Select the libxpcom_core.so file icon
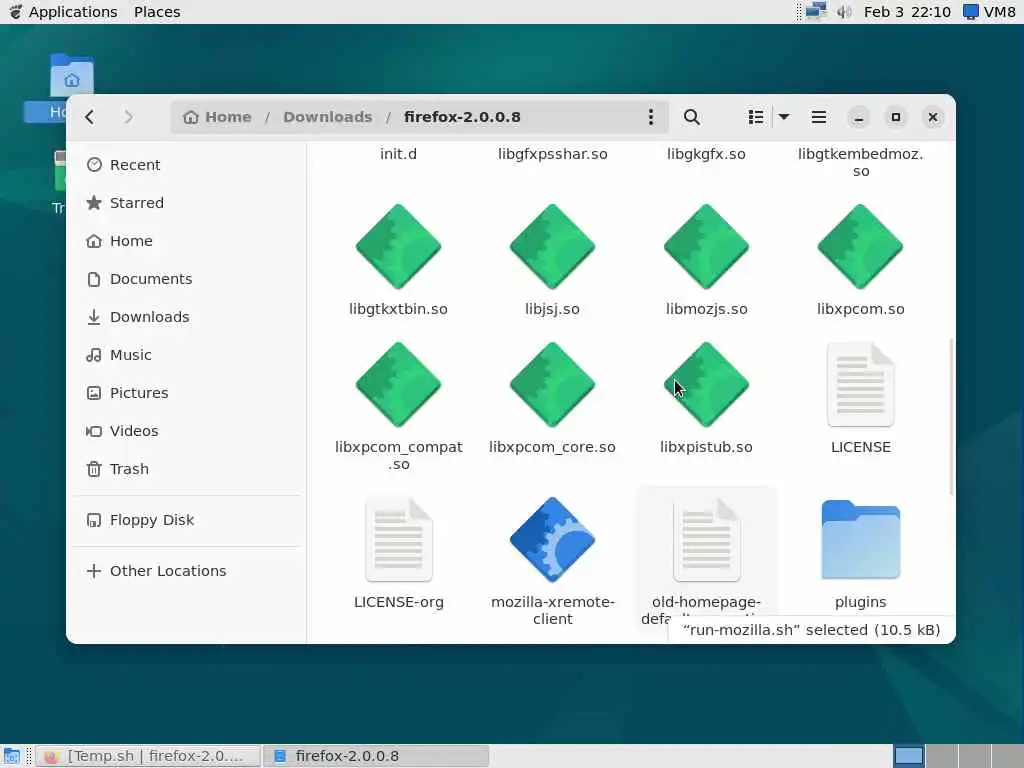Image resolution: width=1024 pixels, height=768 pixels. (x=552, y=385)
